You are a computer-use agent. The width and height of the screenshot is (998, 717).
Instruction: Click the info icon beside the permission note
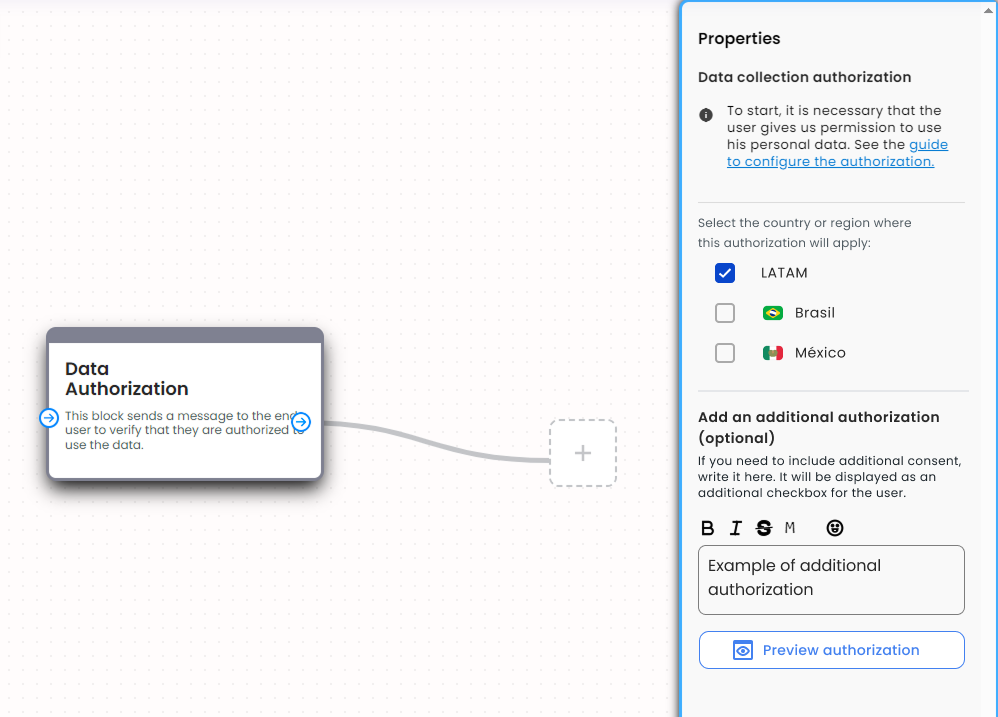[x=705, y=115]
